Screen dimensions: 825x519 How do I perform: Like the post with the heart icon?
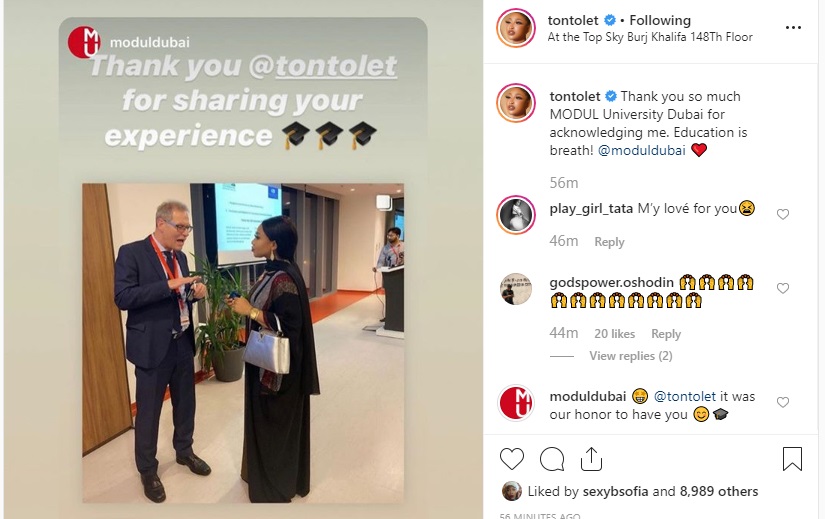tap(511, 459)
